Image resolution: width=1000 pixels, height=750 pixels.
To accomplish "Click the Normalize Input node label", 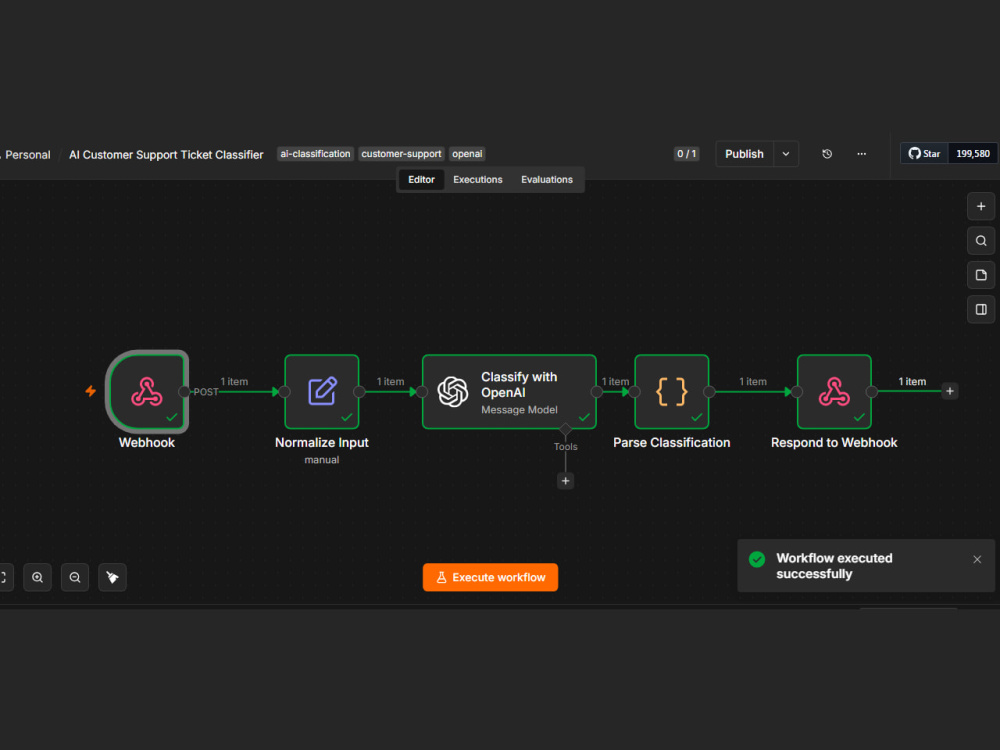I will click(x=322, y=443).
